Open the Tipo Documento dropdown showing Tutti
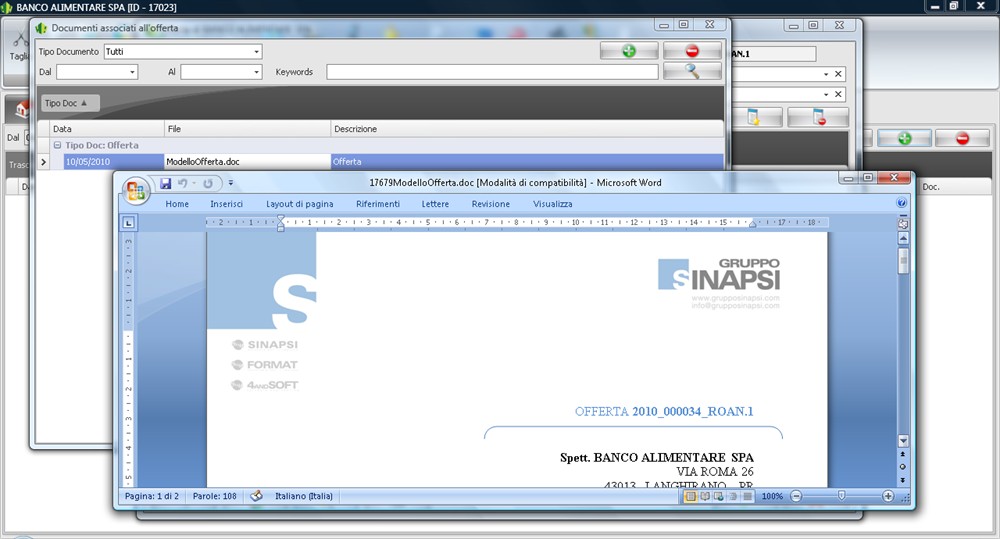This screenshot has width=1000, height=539. tap(183, 52)
